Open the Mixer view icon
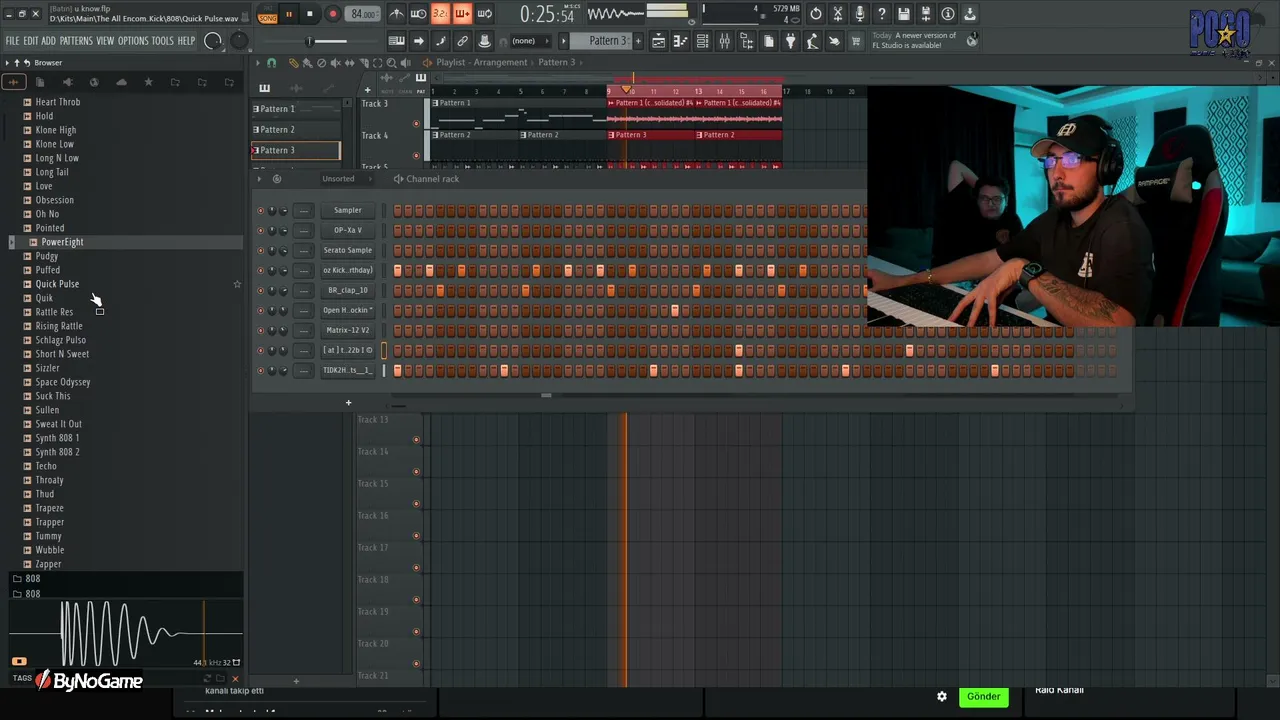Screen dimensions: 1280x720 pyautogui.click(x=724, y=41)
